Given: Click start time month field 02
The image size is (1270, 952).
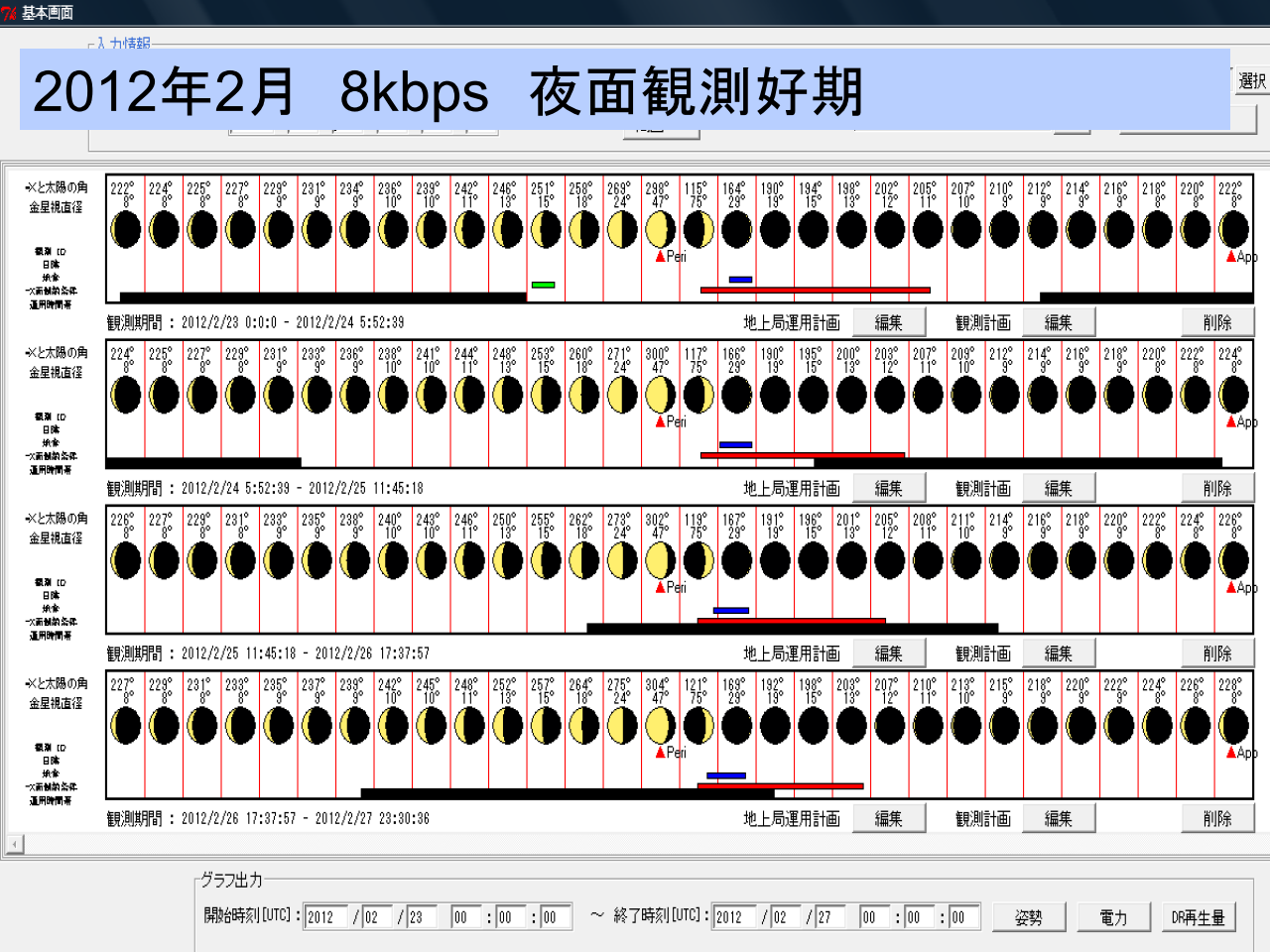Looking at the screenshot, I should [x=377, y=917].
